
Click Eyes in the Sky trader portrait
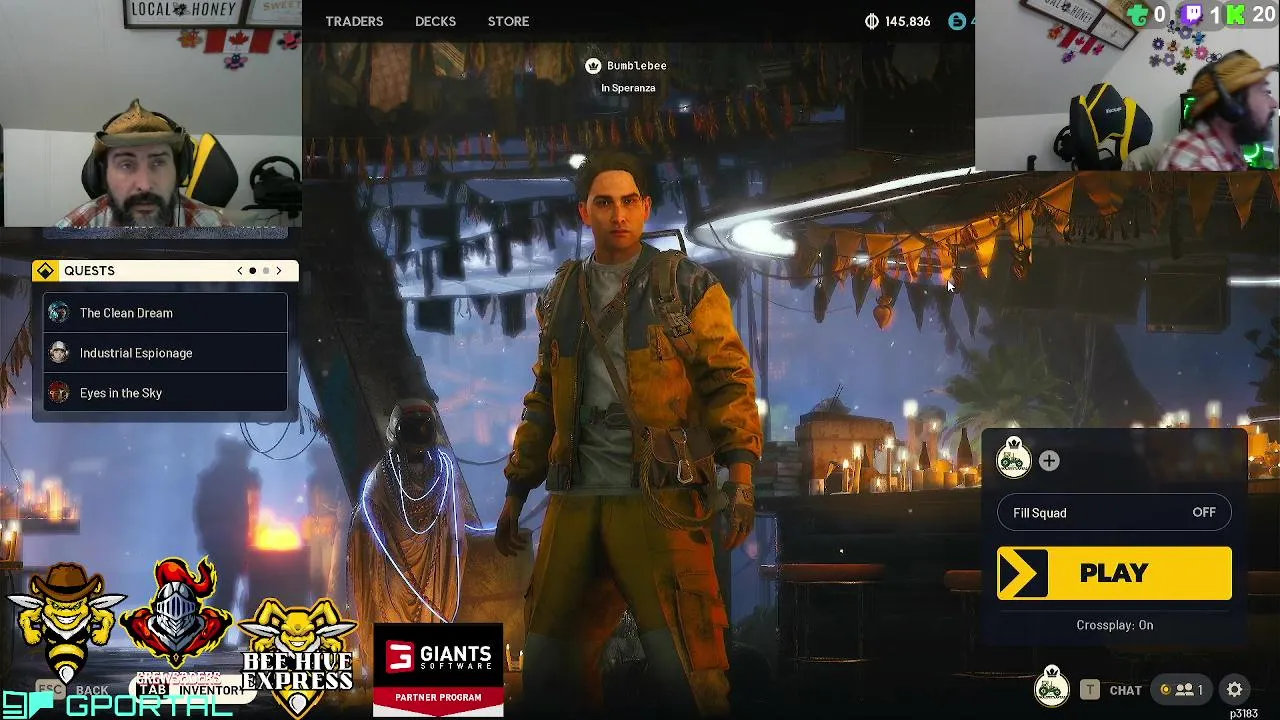59,393
